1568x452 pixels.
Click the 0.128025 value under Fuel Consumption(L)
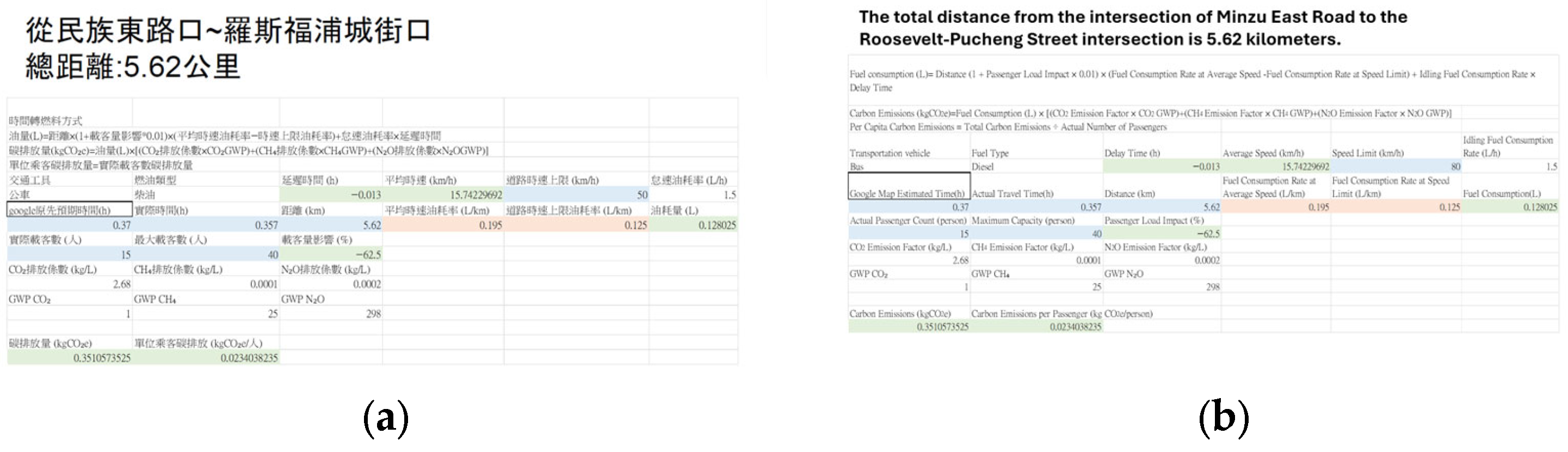(1509, 207)
